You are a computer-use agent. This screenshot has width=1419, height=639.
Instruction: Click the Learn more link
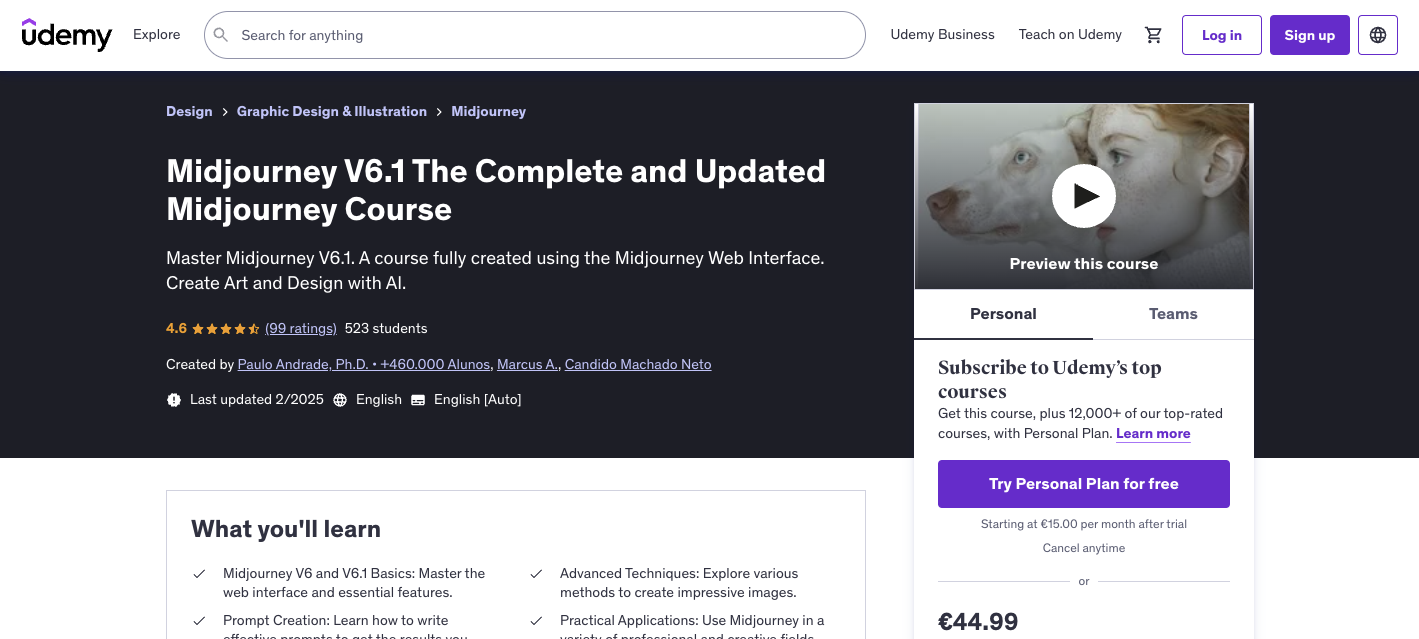coord(1152,433)
